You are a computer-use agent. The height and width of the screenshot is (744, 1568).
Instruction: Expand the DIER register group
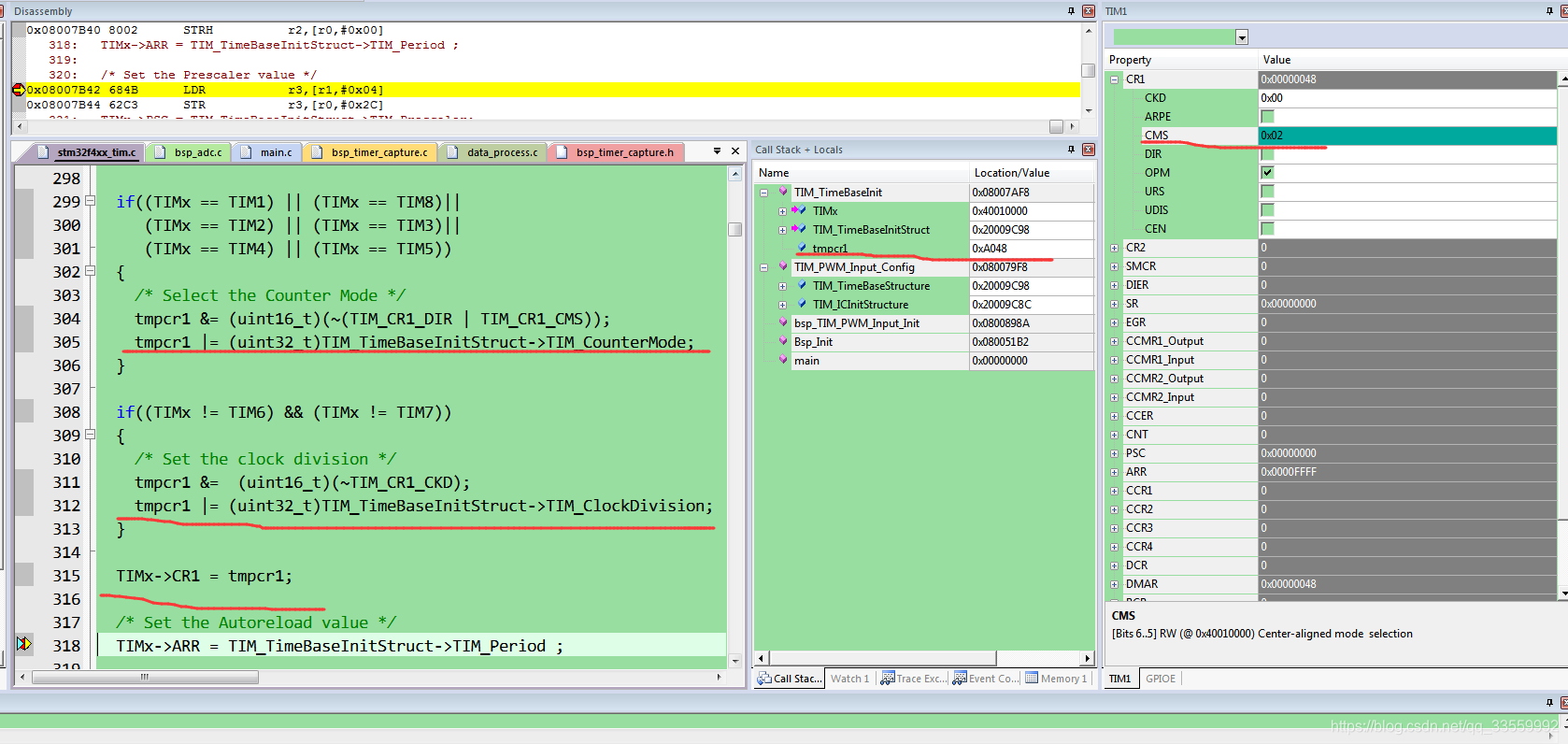pos(1114,285)
